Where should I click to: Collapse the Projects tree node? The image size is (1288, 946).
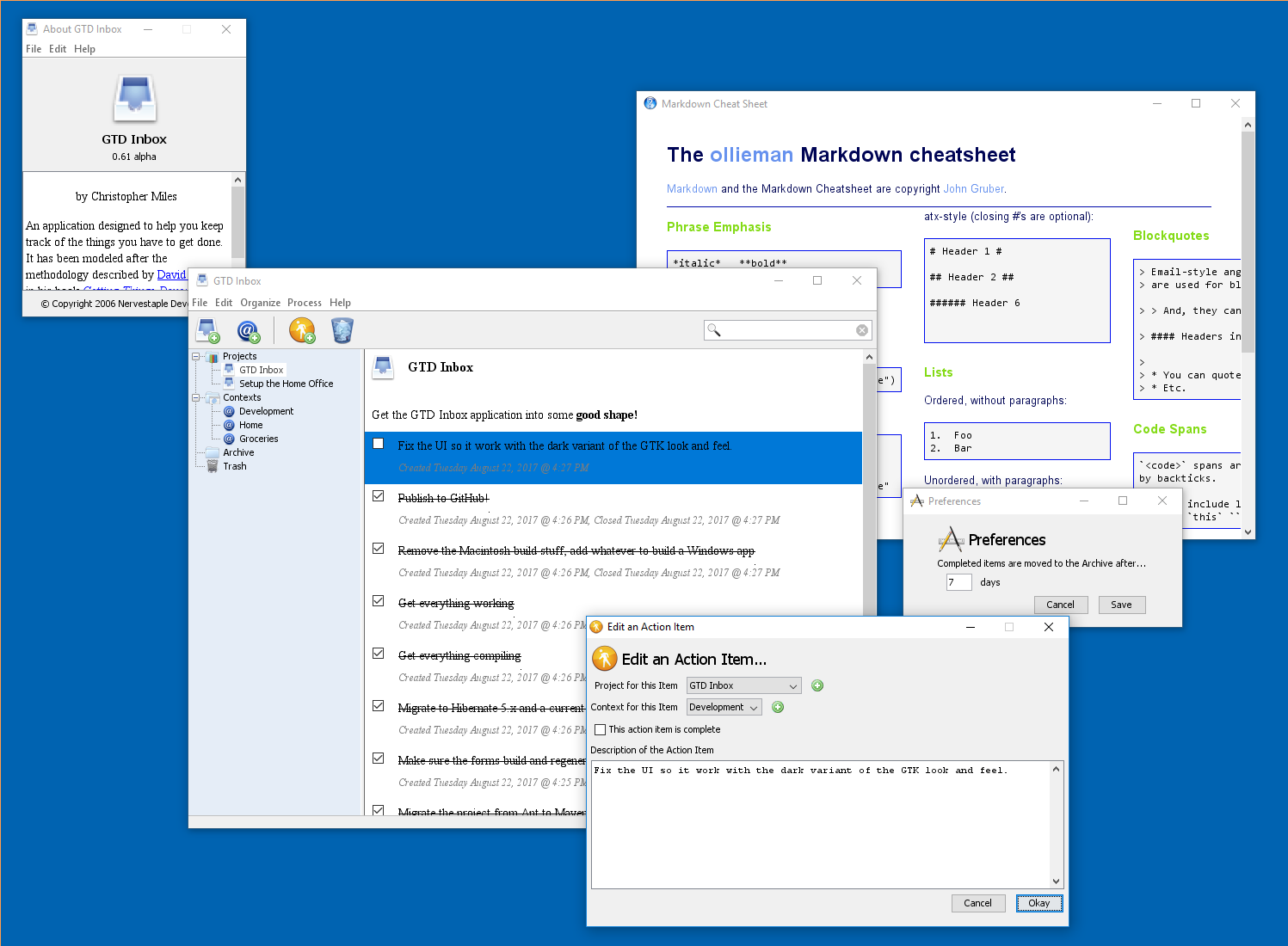196,356
